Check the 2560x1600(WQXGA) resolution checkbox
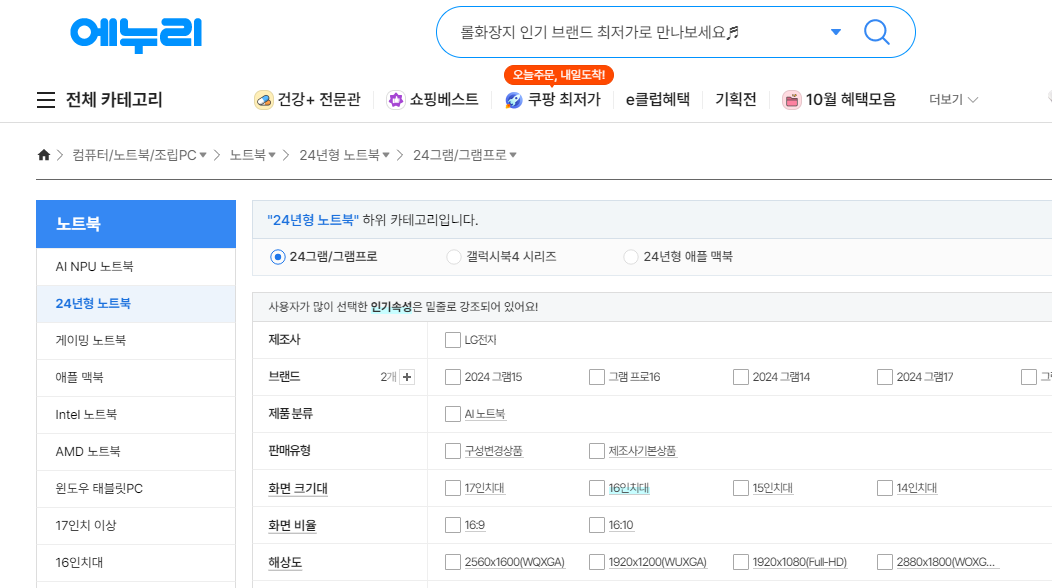Viewport: 1052px width, 588px height. coord(453,562)
